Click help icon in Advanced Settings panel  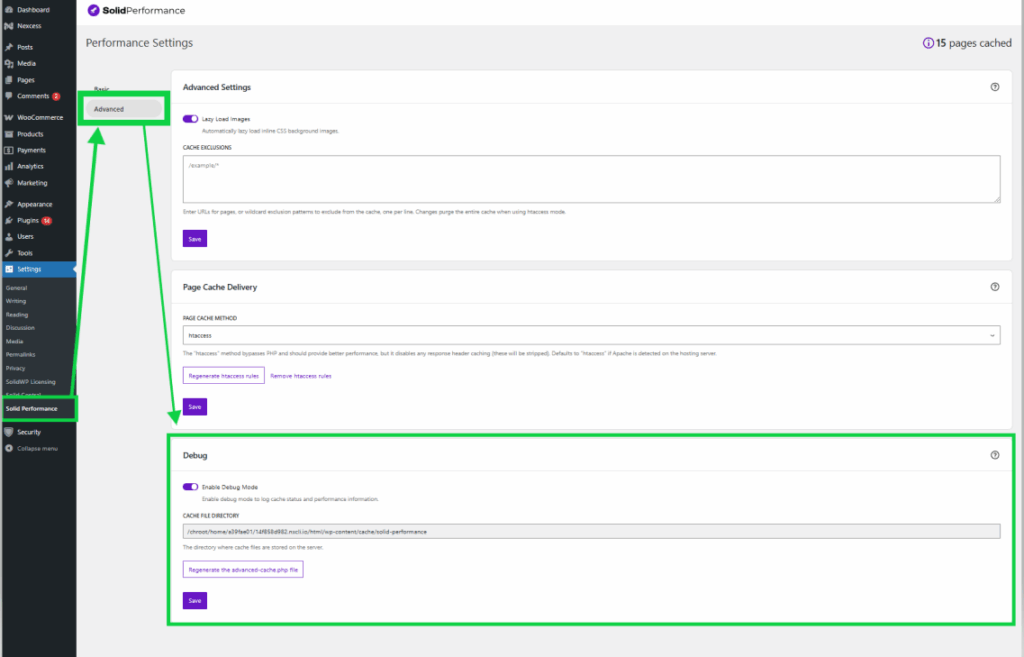[994, 87]
